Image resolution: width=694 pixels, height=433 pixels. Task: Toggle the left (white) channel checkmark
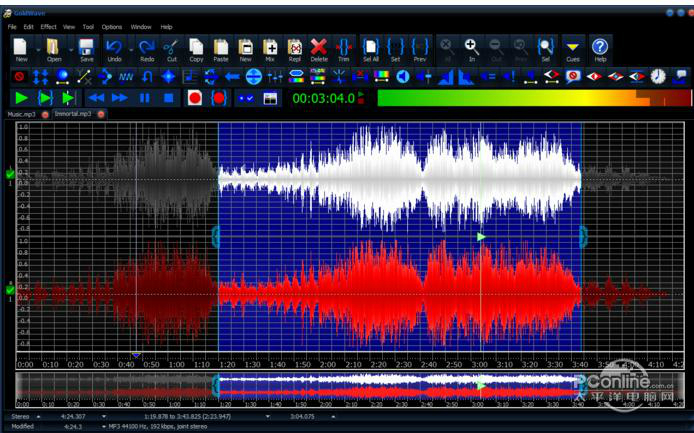(10, 174)
